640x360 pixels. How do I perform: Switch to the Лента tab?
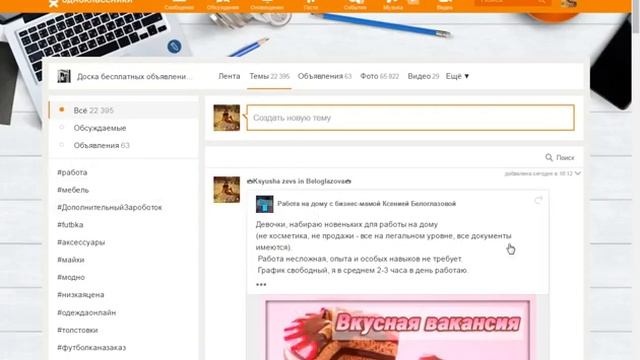coord(229,76)
